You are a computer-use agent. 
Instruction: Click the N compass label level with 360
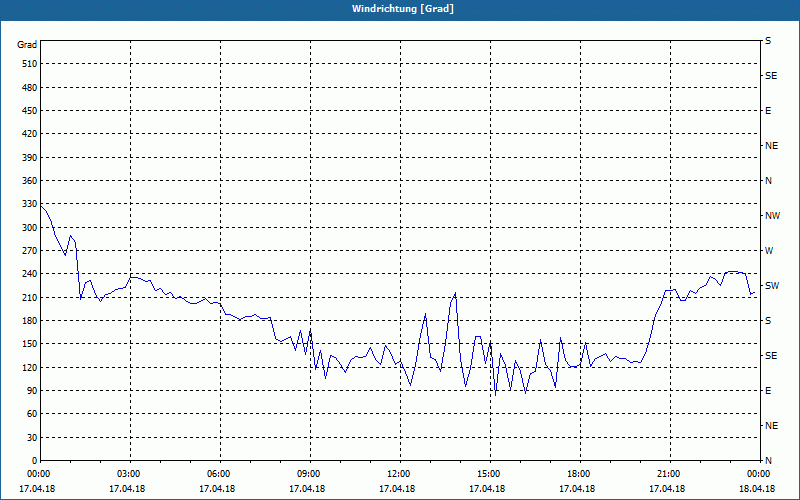[768, 181]
